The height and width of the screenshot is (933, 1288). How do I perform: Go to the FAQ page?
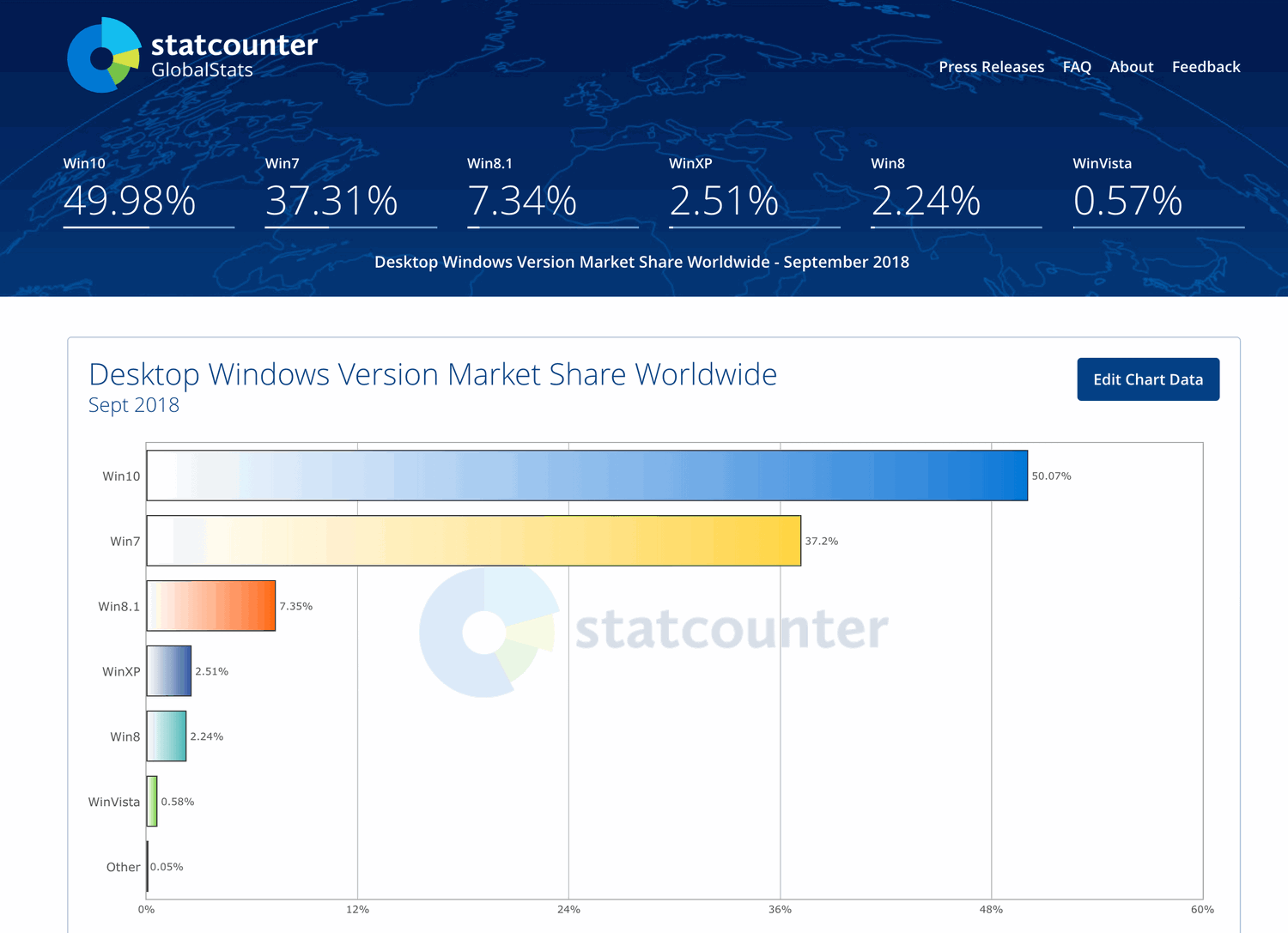(x=1077, y=67)
